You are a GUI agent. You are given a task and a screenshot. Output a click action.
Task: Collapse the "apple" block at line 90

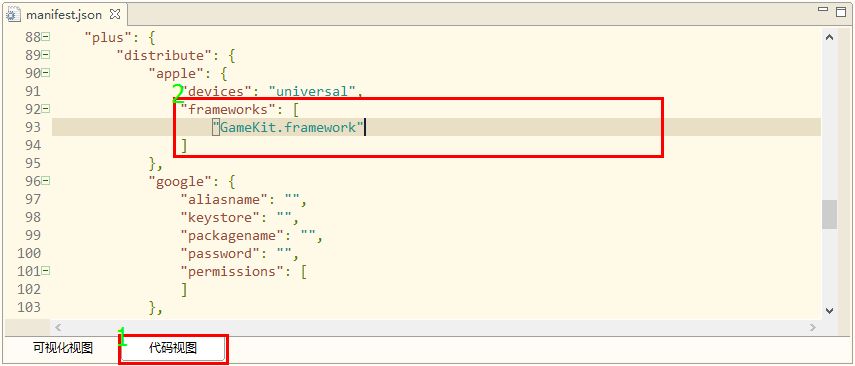click(46, 73)
